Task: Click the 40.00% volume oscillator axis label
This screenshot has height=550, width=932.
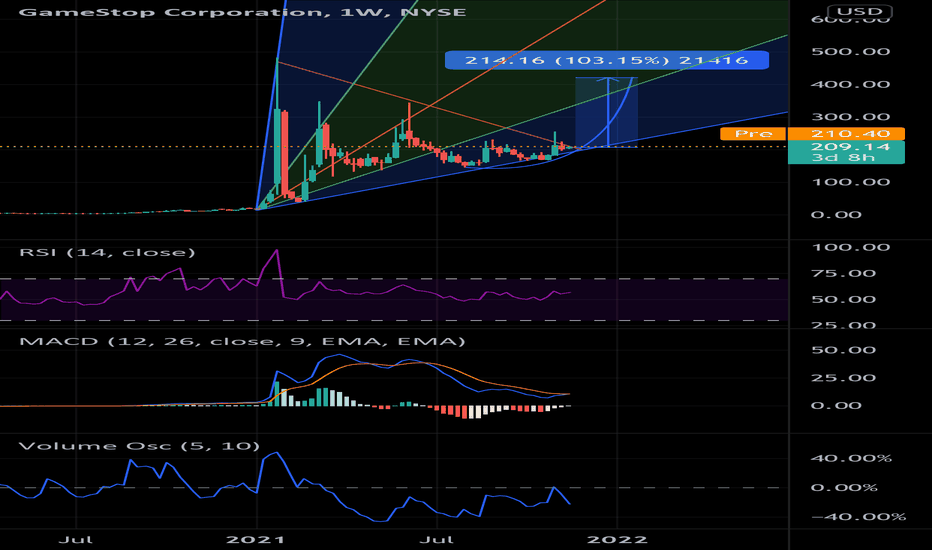Action: 851,458
